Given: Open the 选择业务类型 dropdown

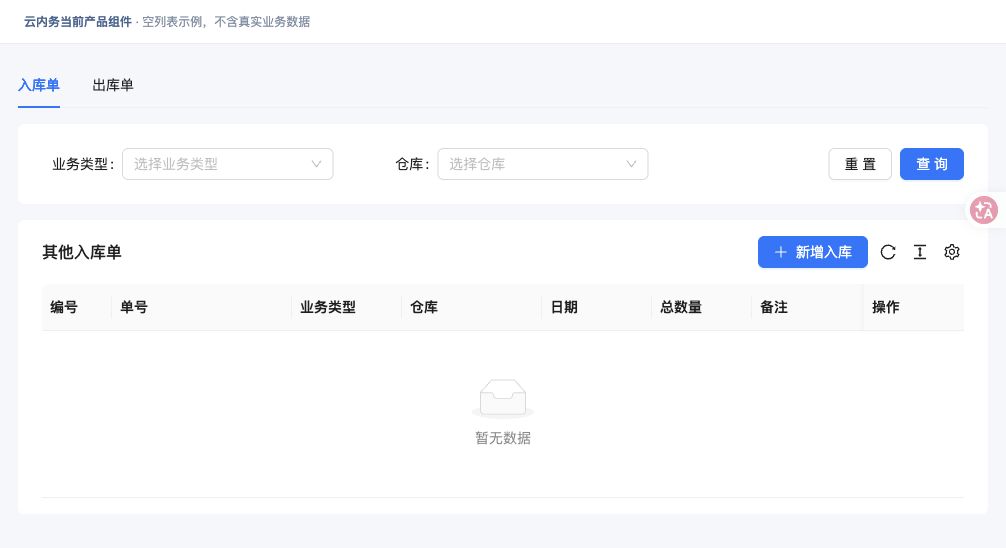Looking at the screenshot, I should [228, 164].
